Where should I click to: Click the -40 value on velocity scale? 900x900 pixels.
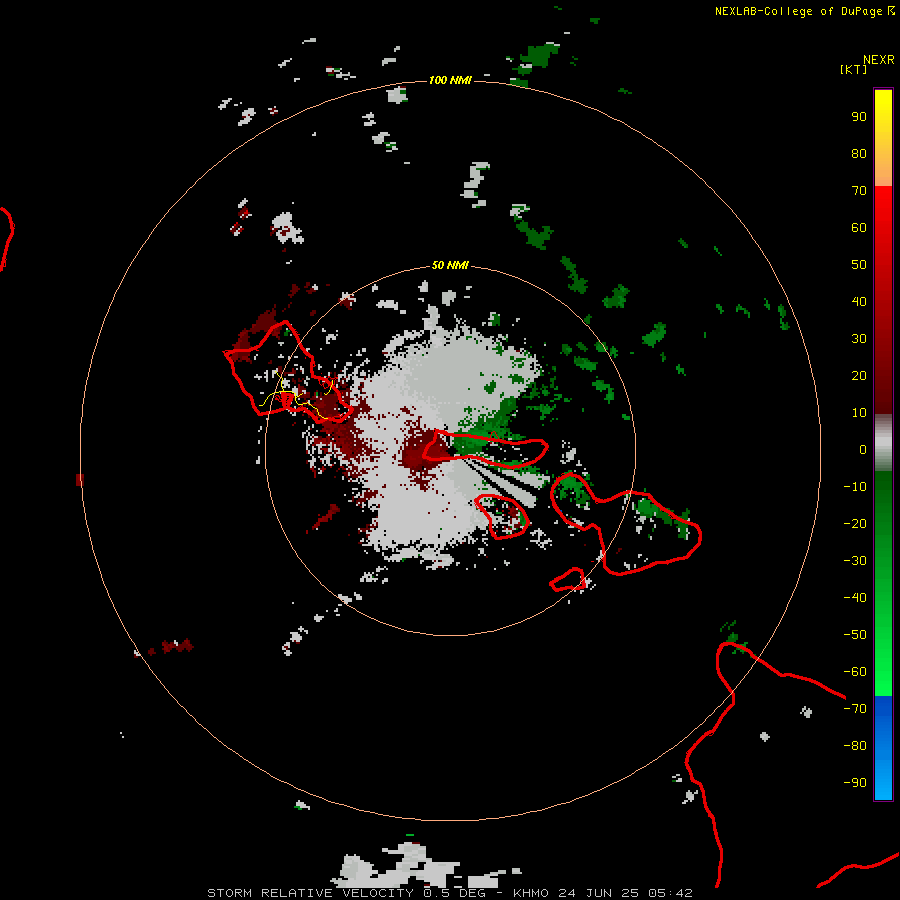click(x=855, y=598)
